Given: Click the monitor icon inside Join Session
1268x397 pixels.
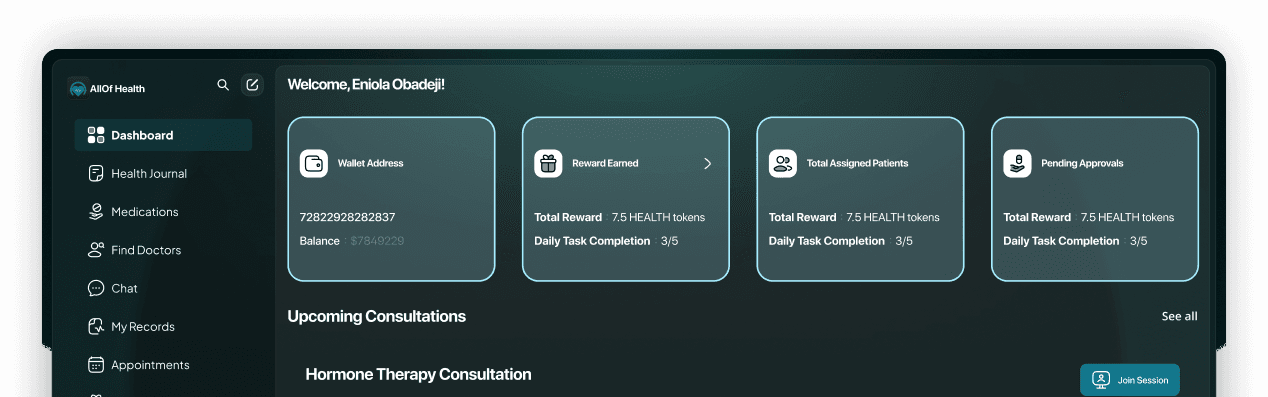Looking at the screenshot, I should pyautogui.click(x=1101, y=380).
